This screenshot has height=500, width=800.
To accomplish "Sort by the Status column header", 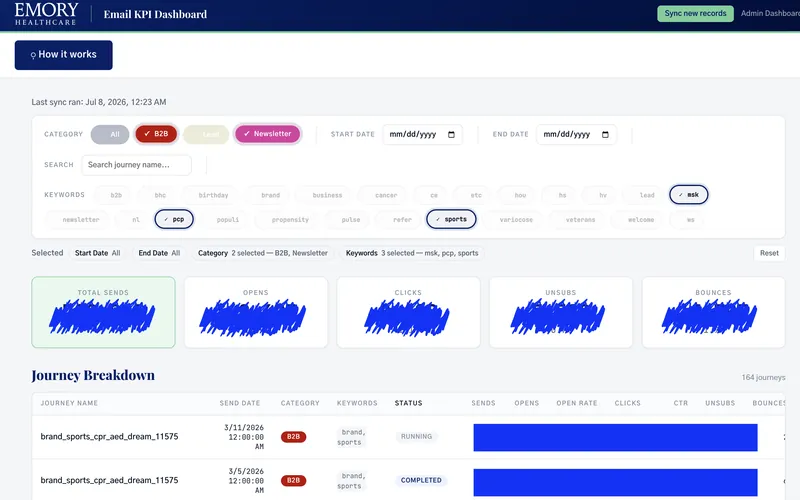I will click(x=408, y=403).
